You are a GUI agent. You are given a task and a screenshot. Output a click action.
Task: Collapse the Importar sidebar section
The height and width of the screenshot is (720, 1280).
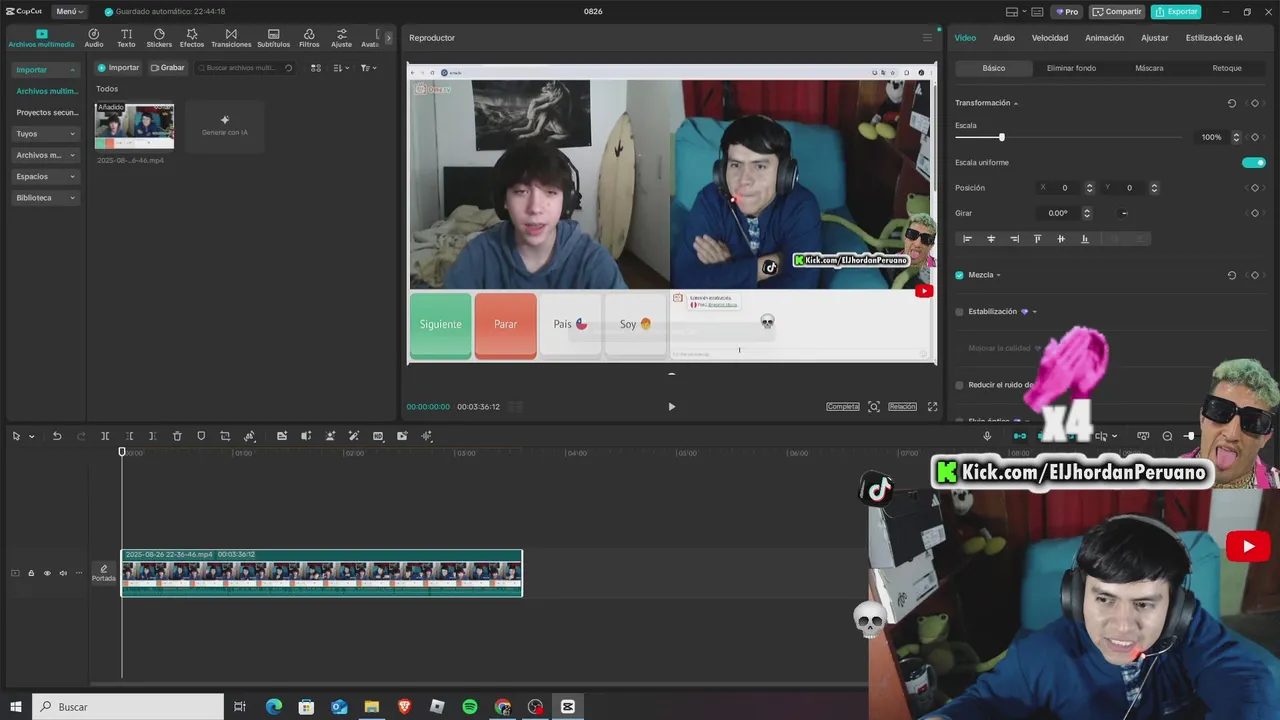(x=46, y=70)
